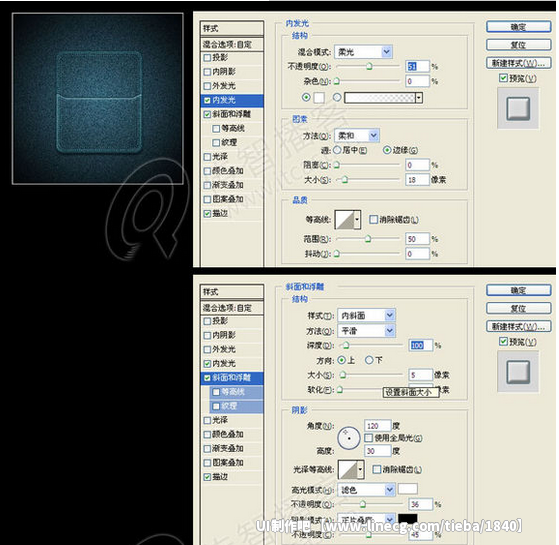Toggle 内阴影 checkbox in upper dialog
The width and height of the screenshot is (559, 545).
[x=207, y=72]
